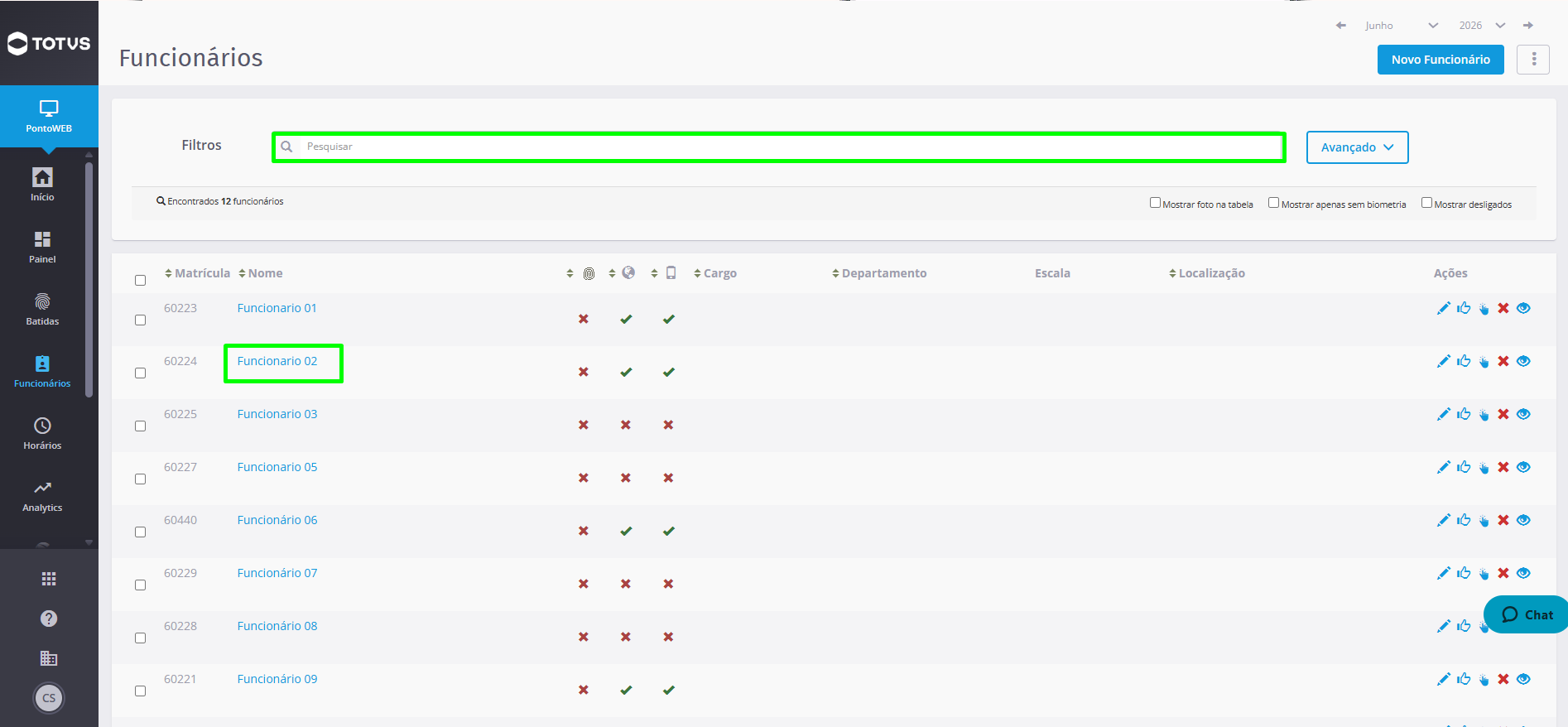This screenshot has height=727, width=1568.
Task: Expand the Avançado filter dropdown
Action: (1358, 147)
